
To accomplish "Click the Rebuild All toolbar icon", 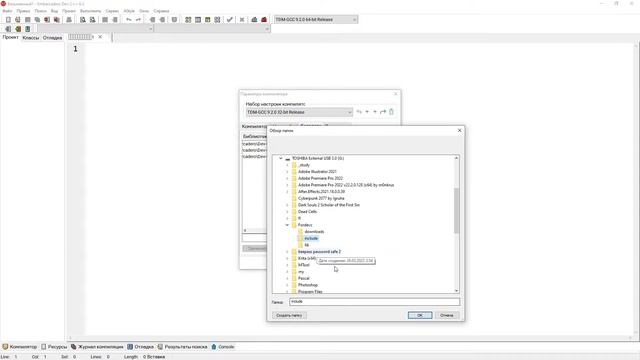I will pyautogui.click(x=217, y=20).
